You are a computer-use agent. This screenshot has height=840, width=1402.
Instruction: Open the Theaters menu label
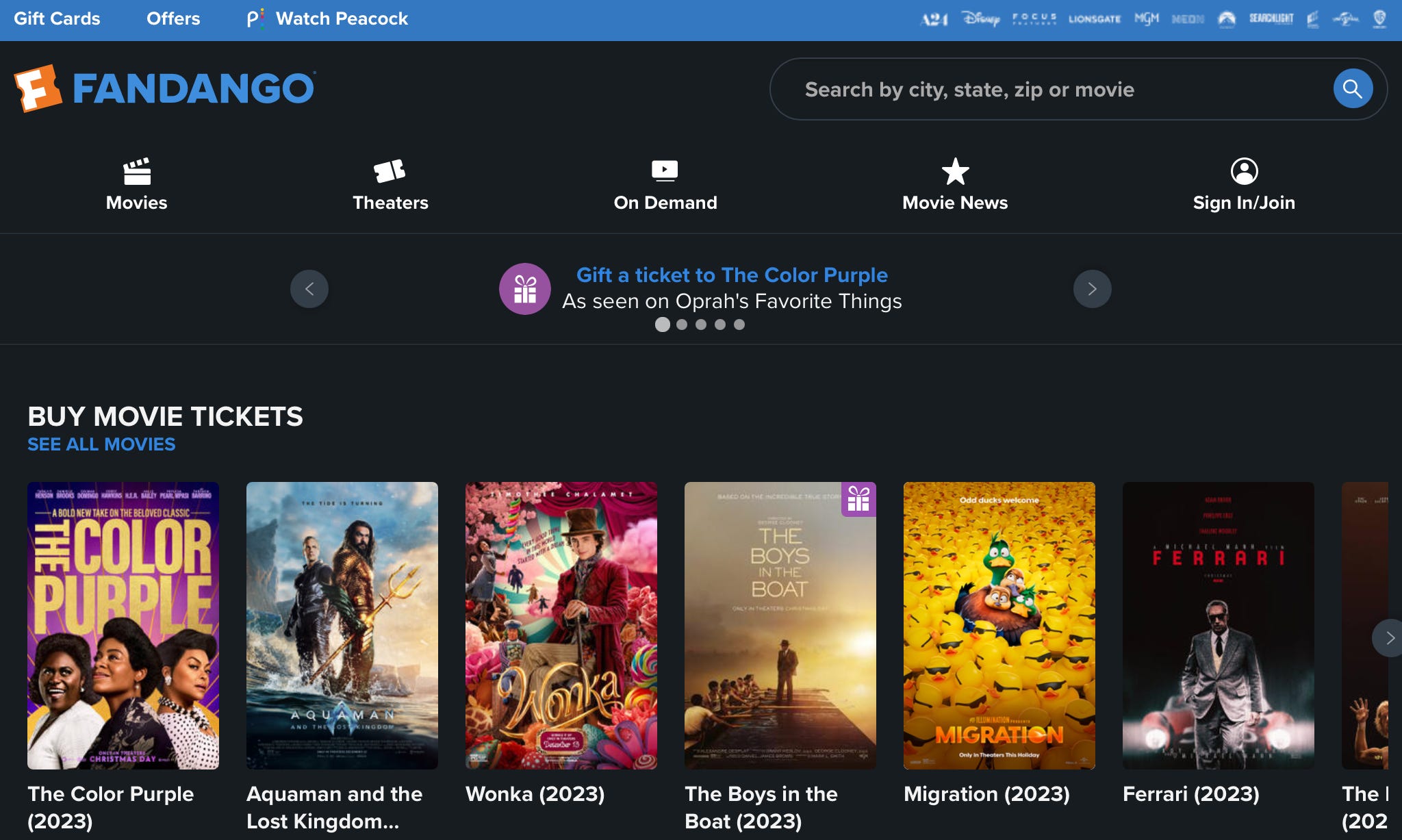point(390,203)
